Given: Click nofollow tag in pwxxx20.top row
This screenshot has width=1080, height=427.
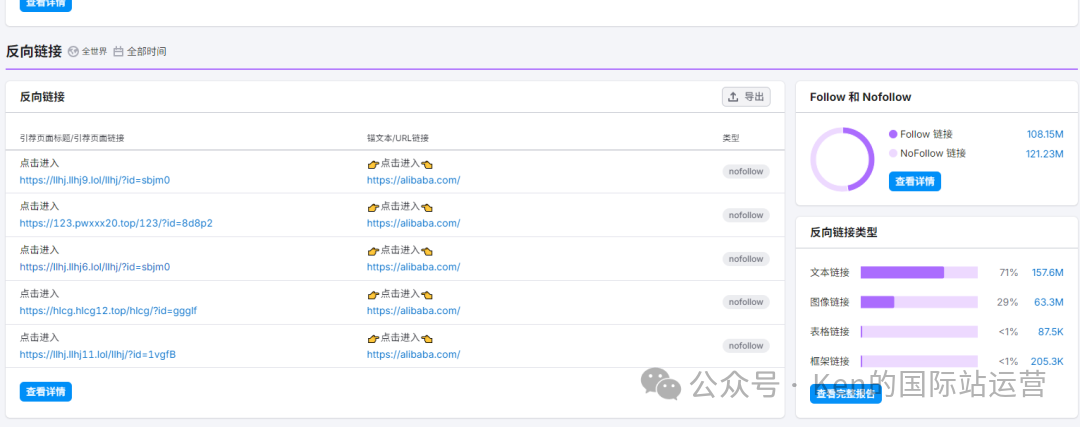Looking at the screenshot, I should pos(746,215).
